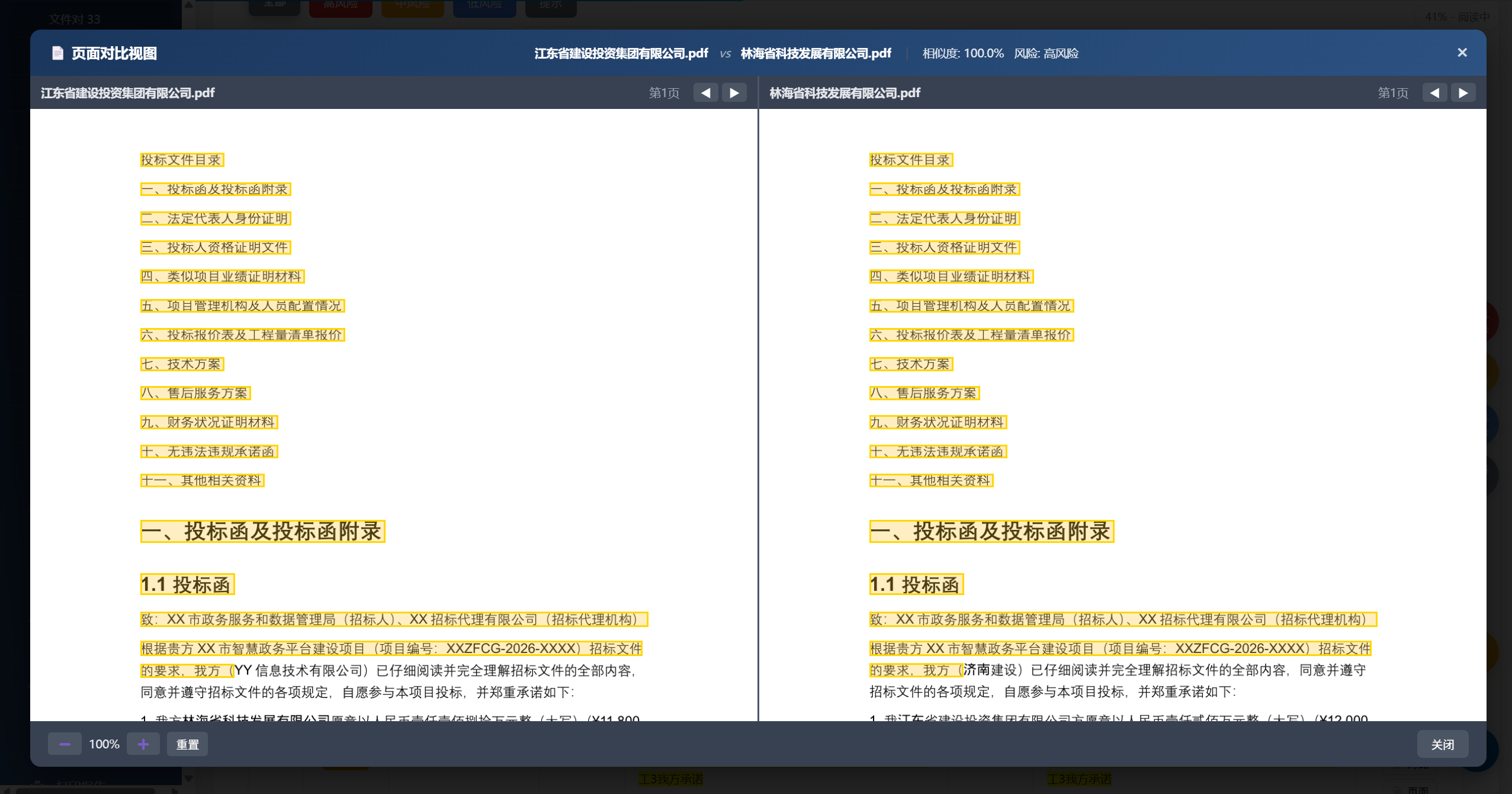1512x794 pixels.
Task: Click the 关闭 button at the bottom
Action: click(x=1442, y=744)
